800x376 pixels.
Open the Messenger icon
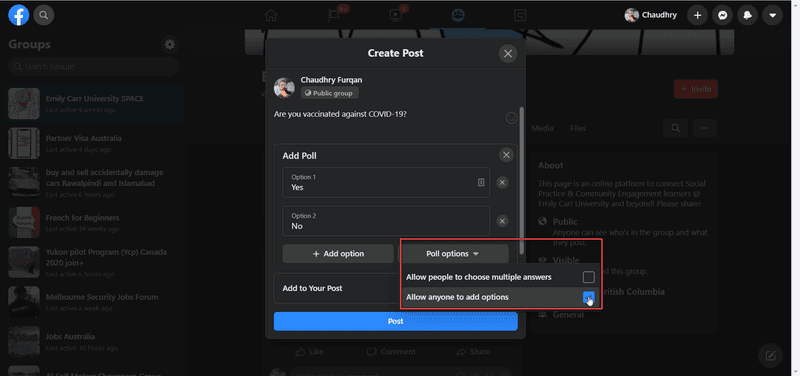coord(722,15)
